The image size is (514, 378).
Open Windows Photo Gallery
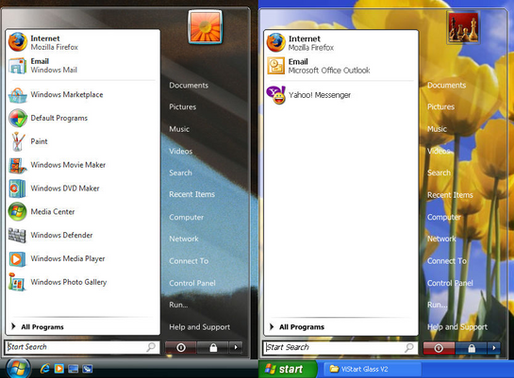[x=82, y=282]
